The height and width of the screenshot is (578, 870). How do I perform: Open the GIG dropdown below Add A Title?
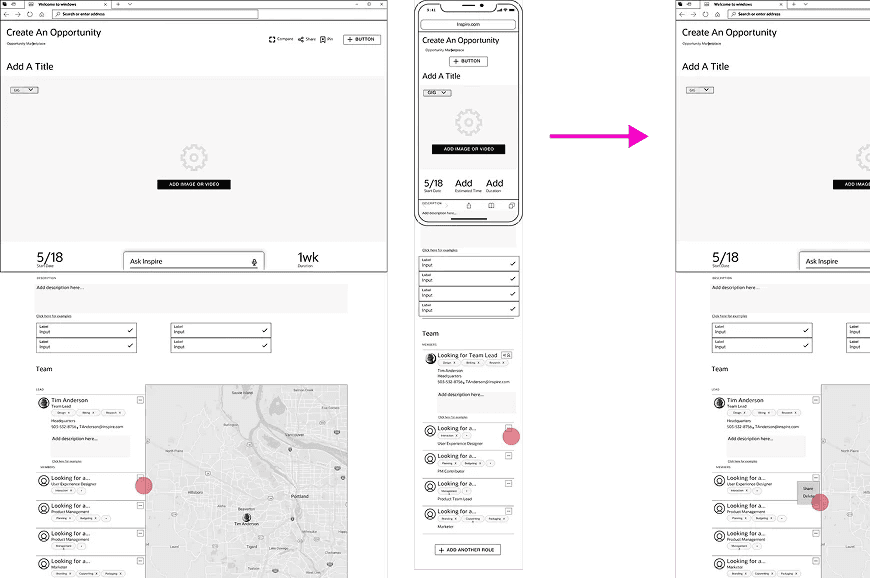[x=22, y=89]
